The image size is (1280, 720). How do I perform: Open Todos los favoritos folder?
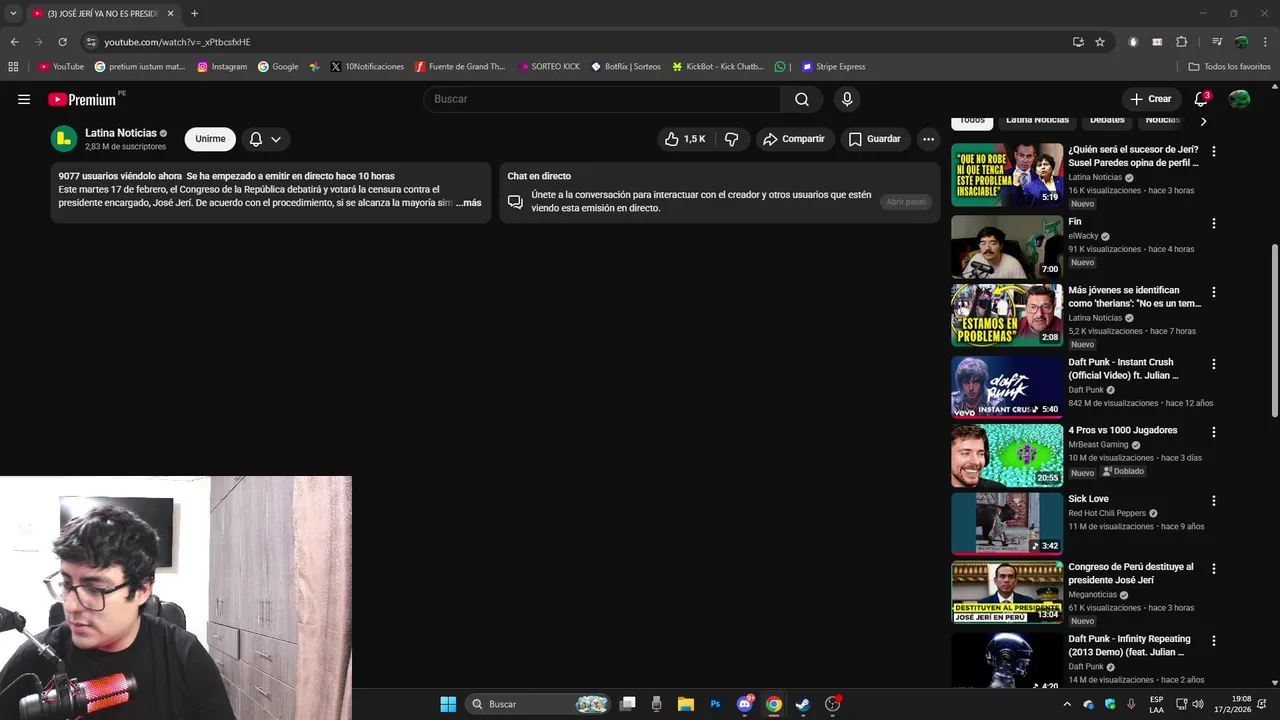[x=1229, y=67]
